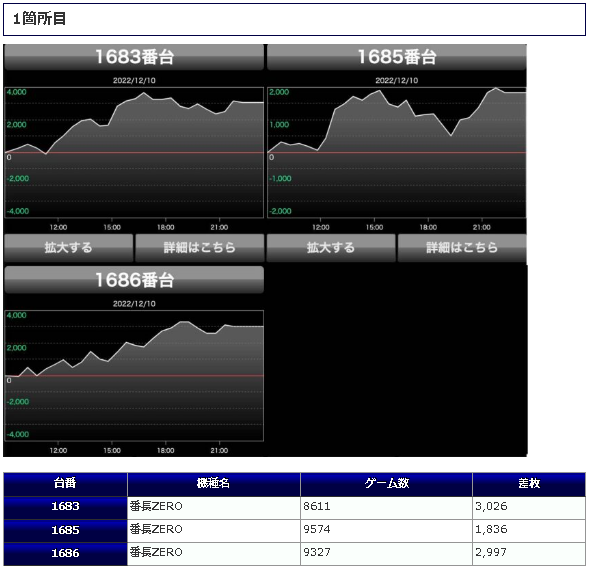The image size is (591, 569).
Task: Click the 1686番台 slump graph
Action: (134, 376)
